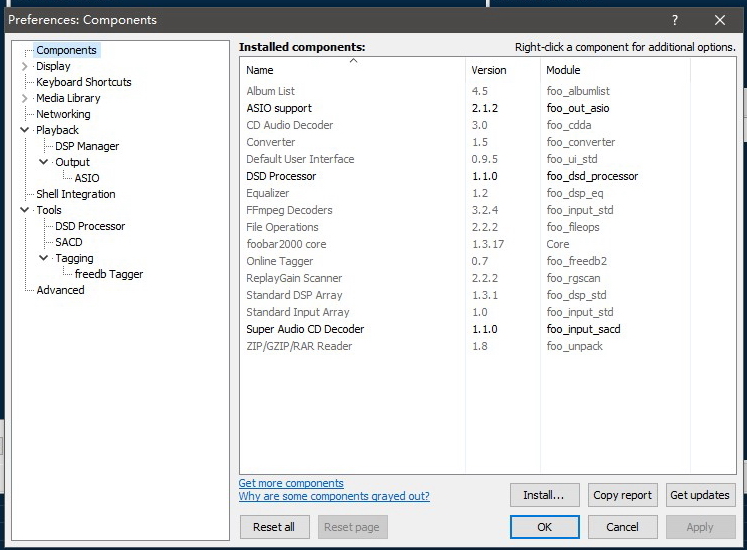Click the Reset all button
747x550 pixels.
(x=274, y=527)
